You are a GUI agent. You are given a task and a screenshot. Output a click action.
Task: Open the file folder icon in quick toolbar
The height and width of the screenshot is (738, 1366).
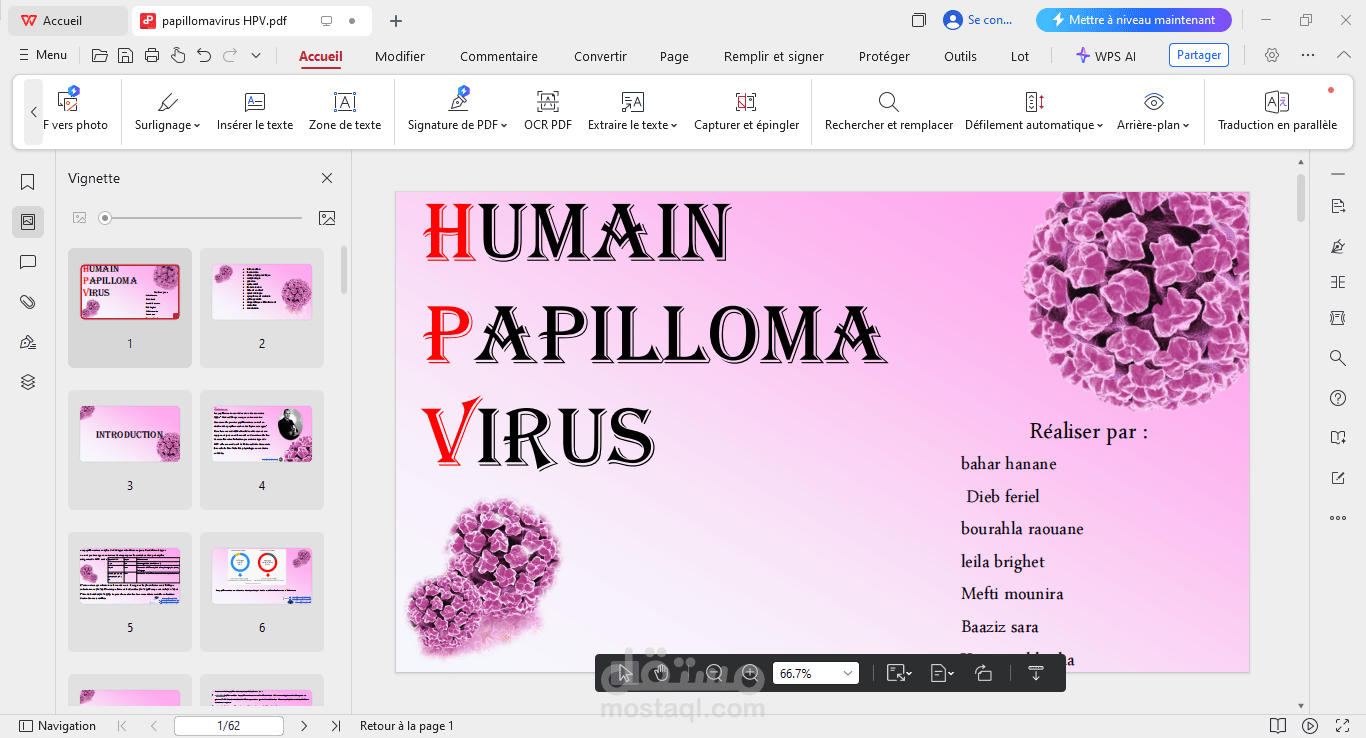99,56
